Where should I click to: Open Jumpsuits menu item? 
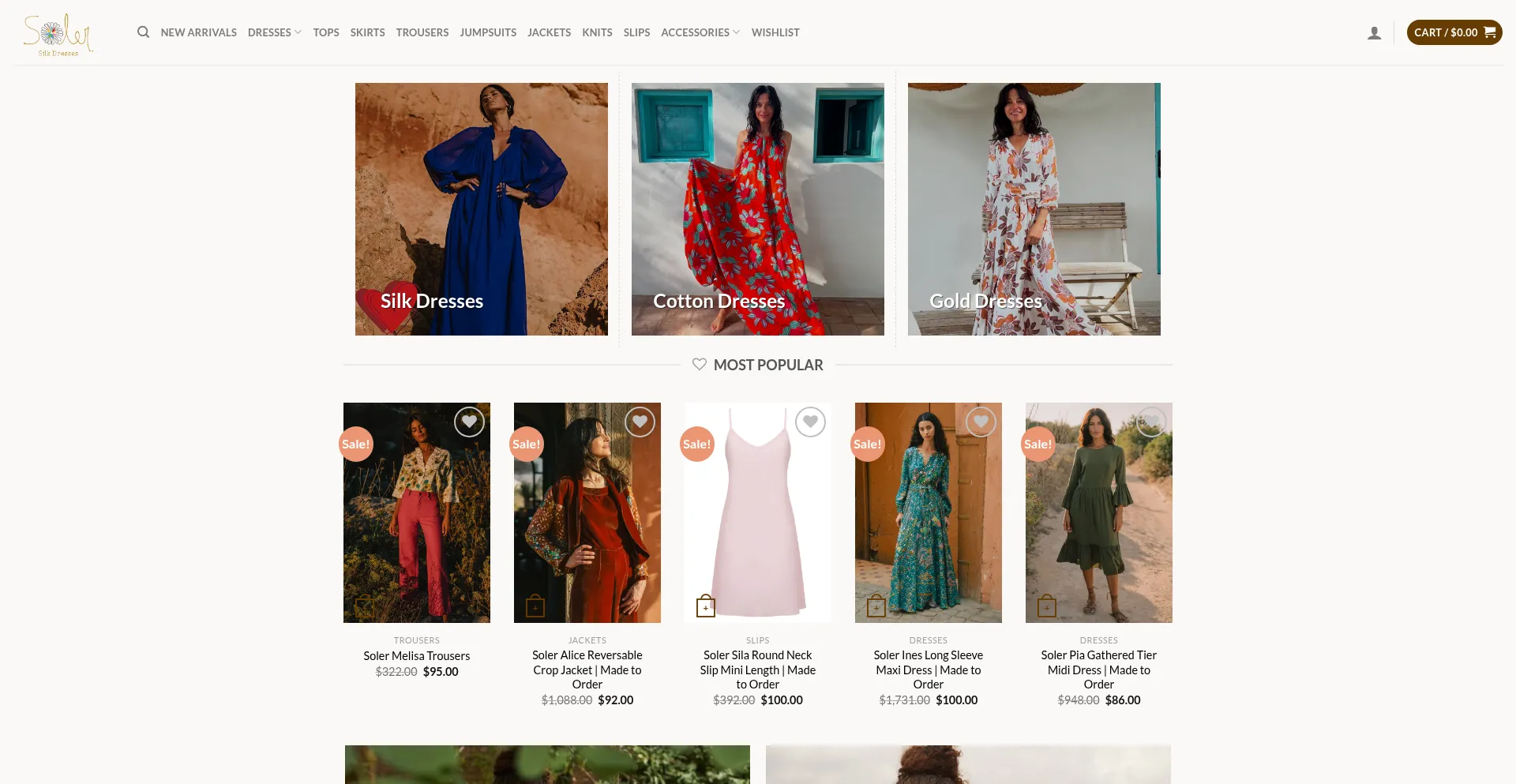(488, 32)
